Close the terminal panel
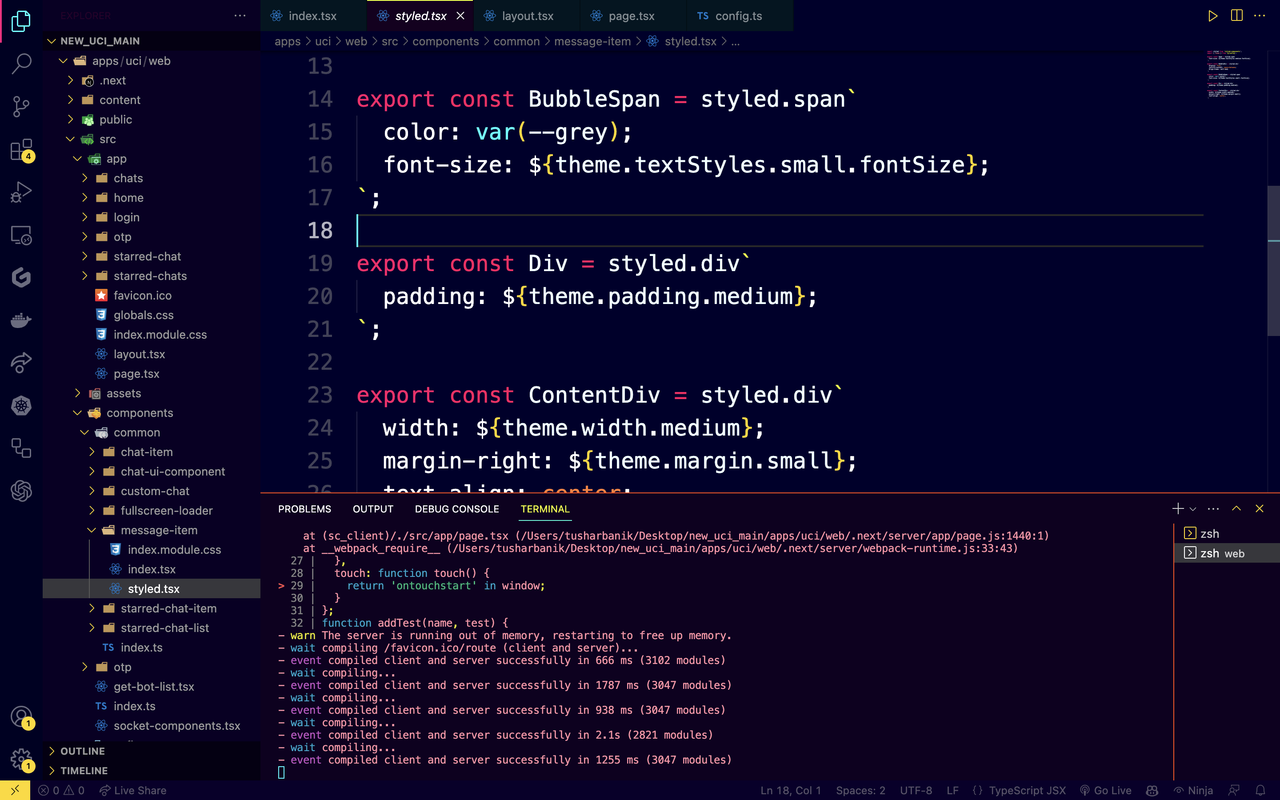The width and height of the screenshot is (1280, 800). pos(1260,509)
